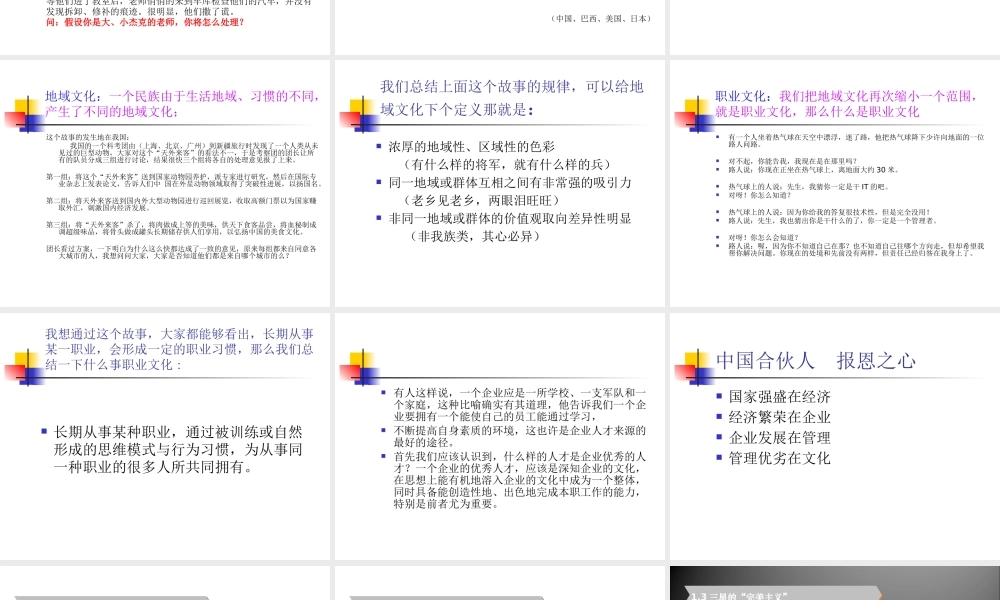Select the blank white slide at top right

tap(834, 25)
